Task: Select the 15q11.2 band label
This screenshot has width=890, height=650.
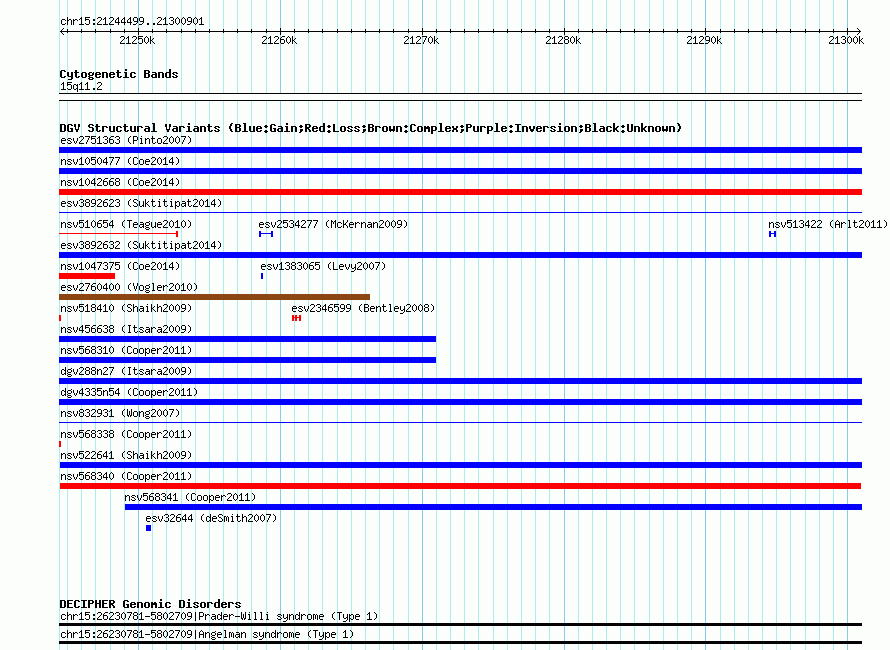Action: tap(81, 86)
